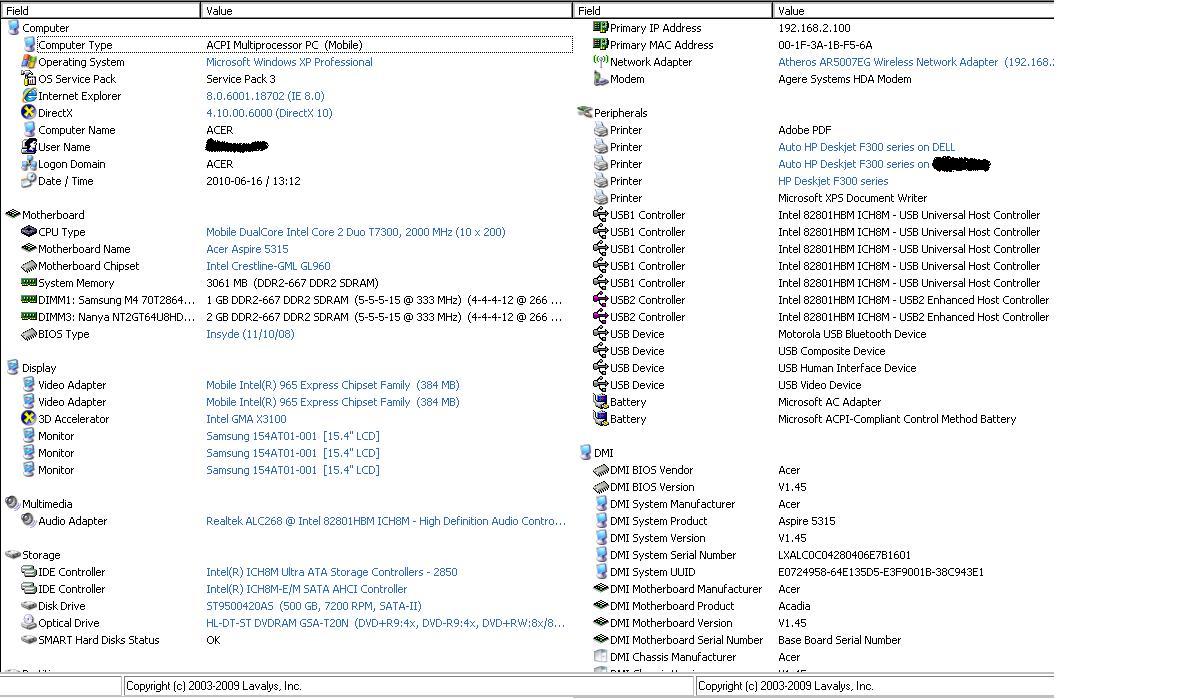This screenshot has height=699, width=1190.
Task: Click the Acer Aspire 5315 link
Action: tap(247, 249)
